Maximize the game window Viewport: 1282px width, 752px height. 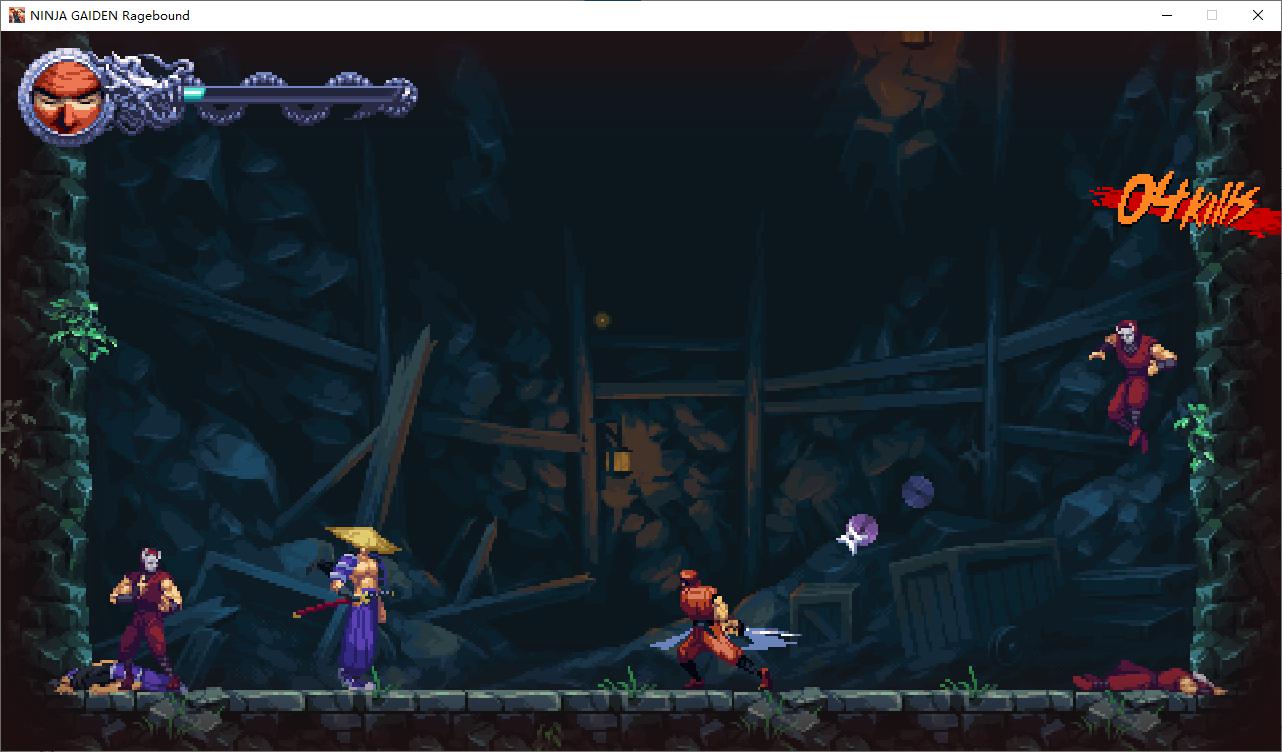pyautogui.click(x=1212, y=15)
